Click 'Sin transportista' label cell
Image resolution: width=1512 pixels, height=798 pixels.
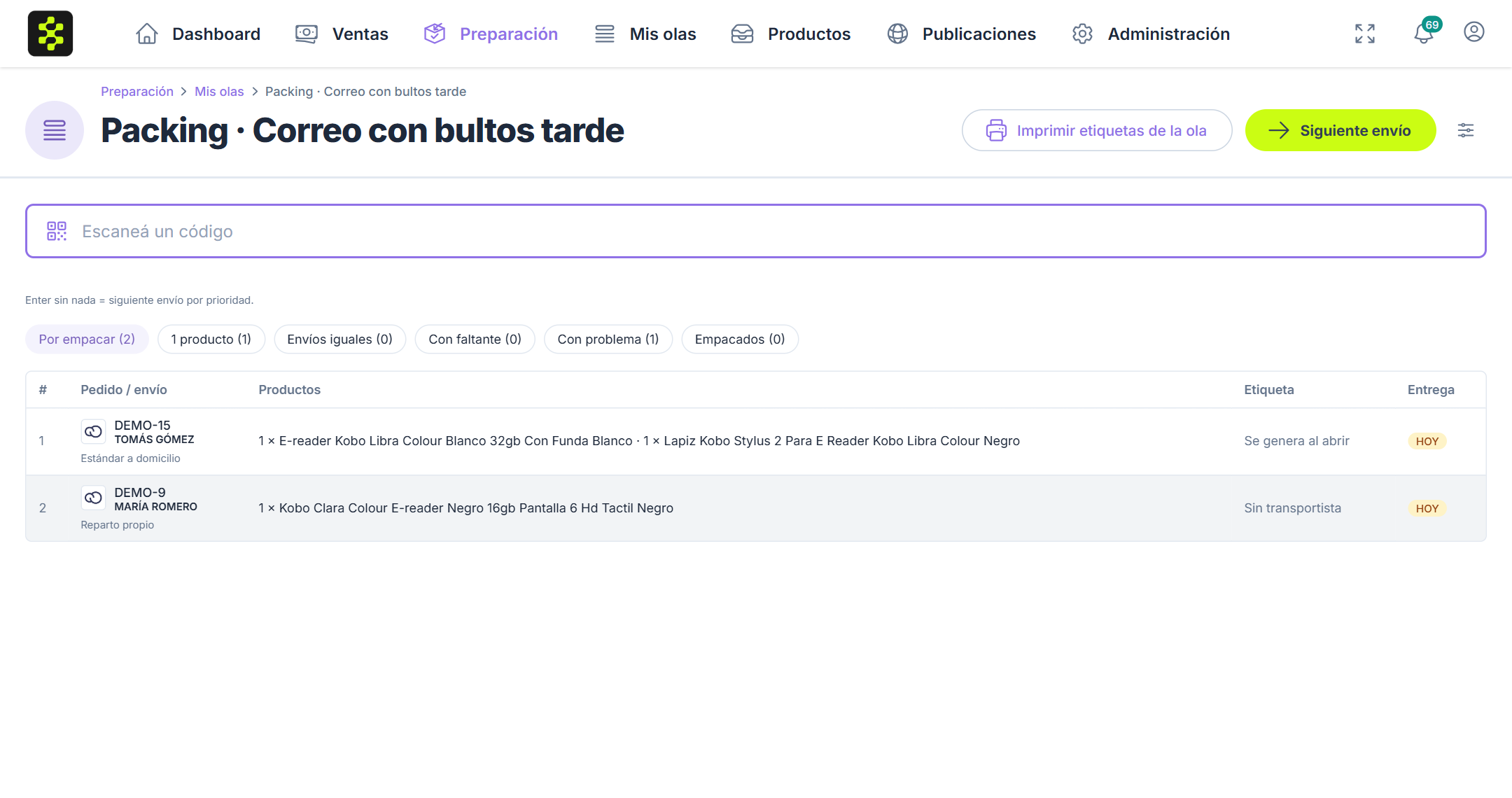[x=1292, y=508]
